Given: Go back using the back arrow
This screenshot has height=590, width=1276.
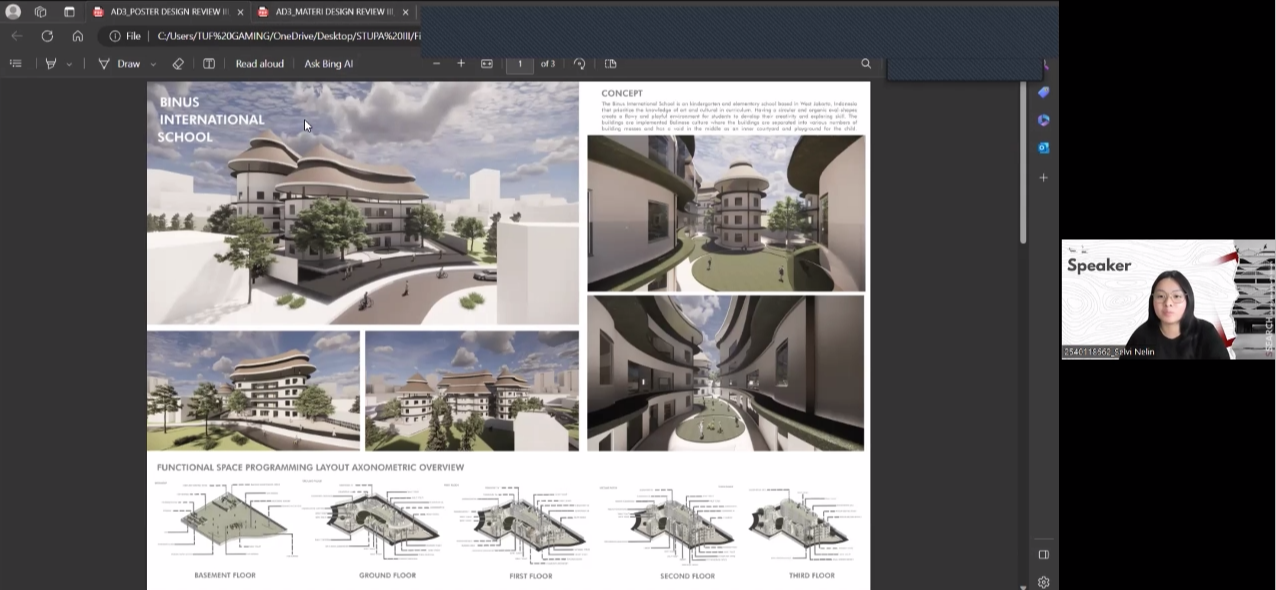Looking at the screenshot, I should point(17,36).
